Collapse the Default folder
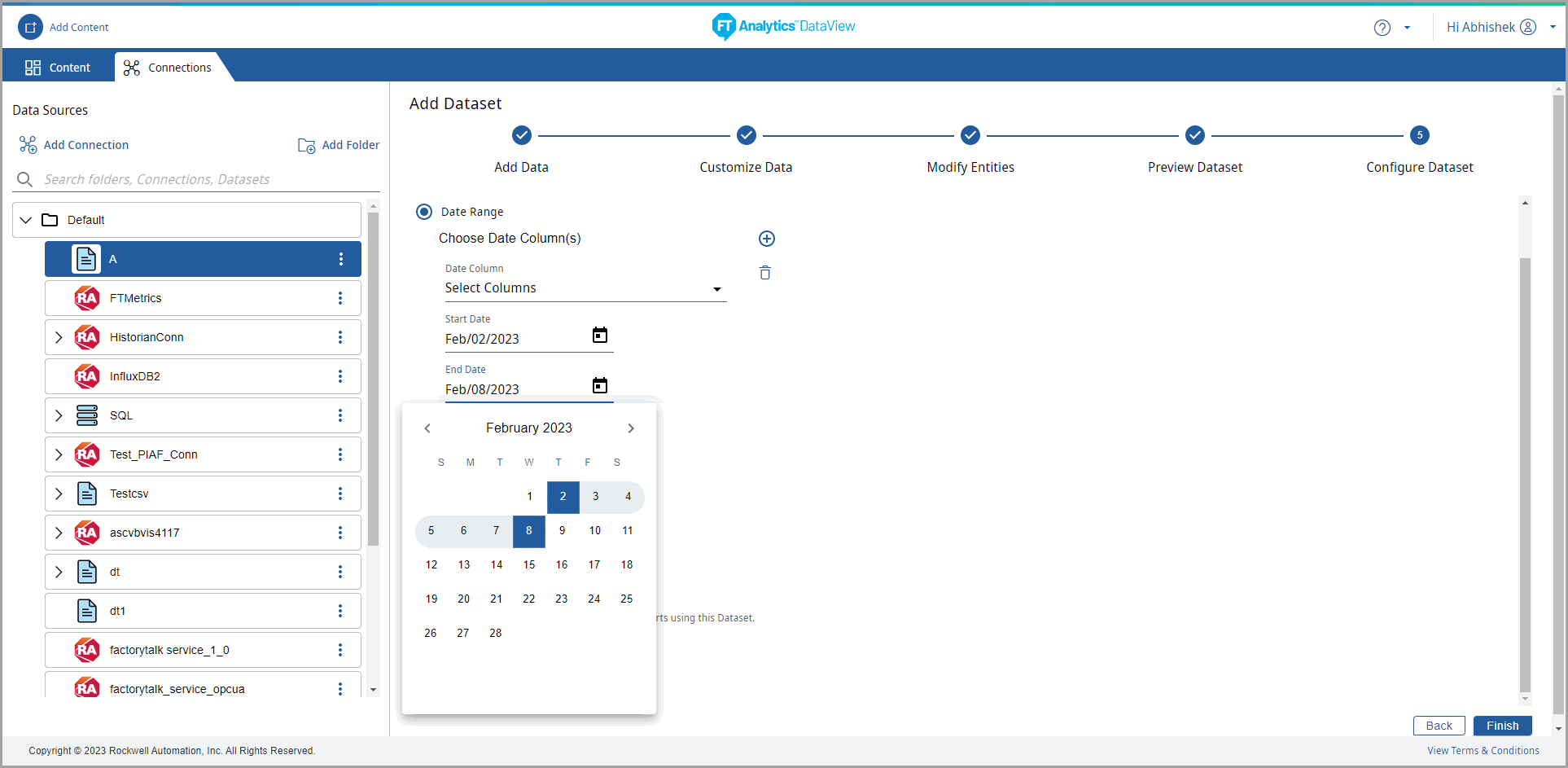1568x768 pixels. 26,220
